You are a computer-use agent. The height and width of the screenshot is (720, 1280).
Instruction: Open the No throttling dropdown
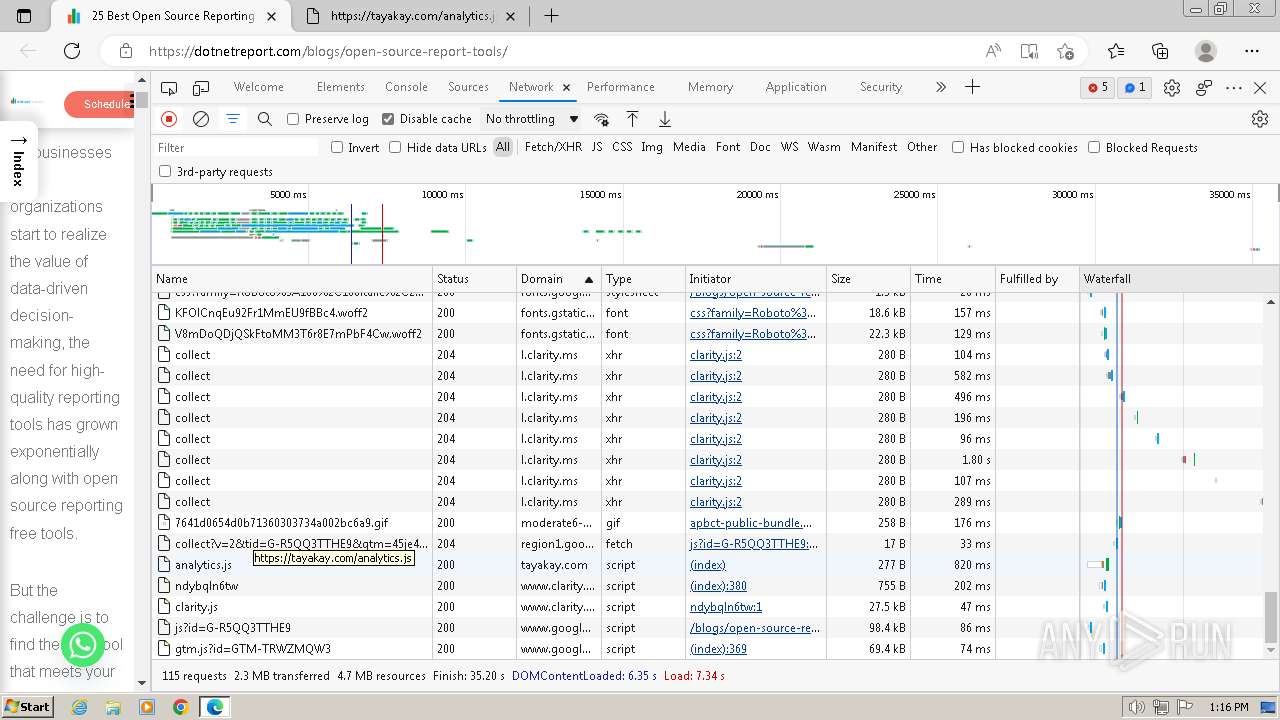click(x=531, y=119)
